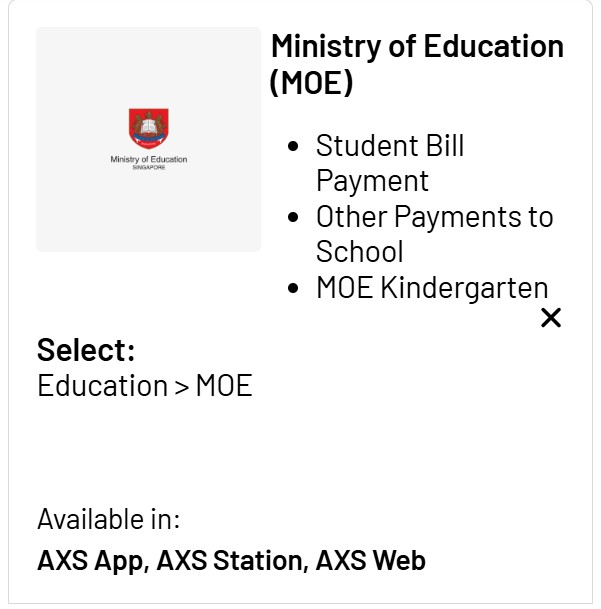Click the '>' separator in the path
Image resolution: width=601 pixels, height=609 pixels.
click(181, 386)
